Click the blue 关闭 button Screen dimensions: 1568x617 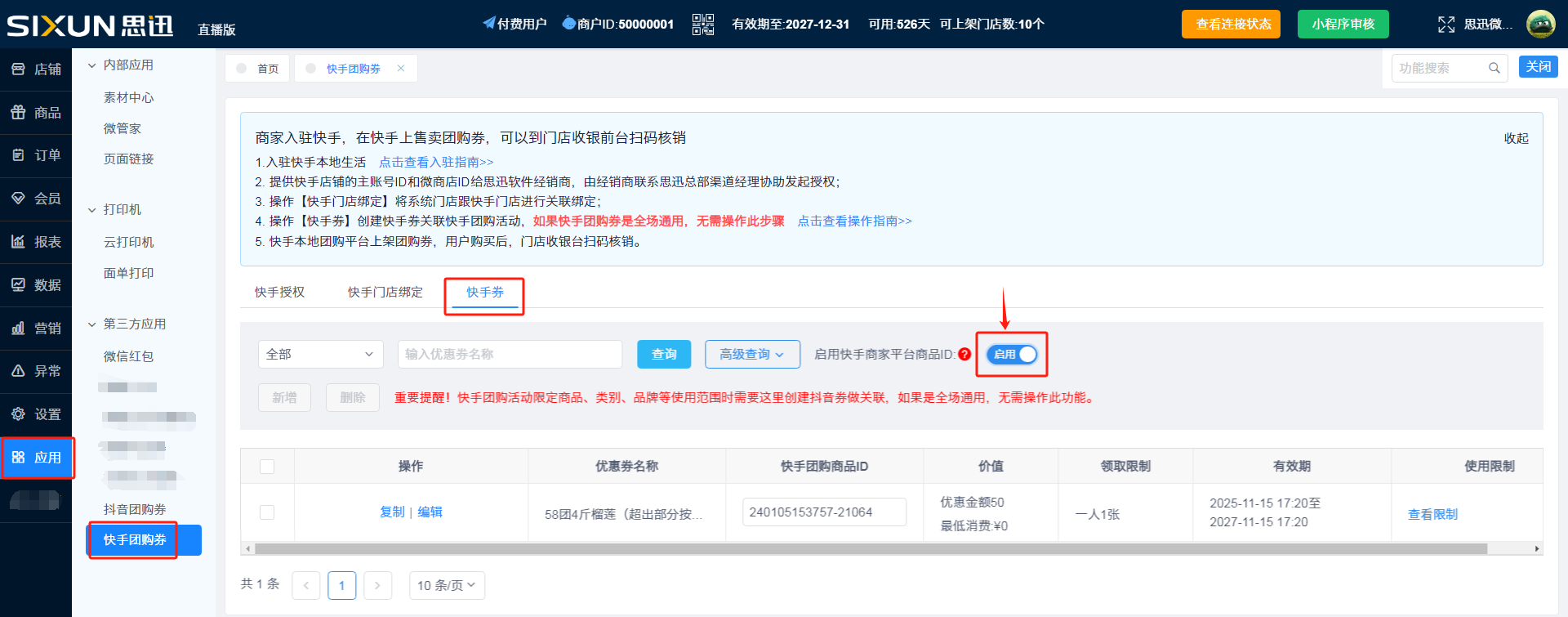[x=1539, y=67]
